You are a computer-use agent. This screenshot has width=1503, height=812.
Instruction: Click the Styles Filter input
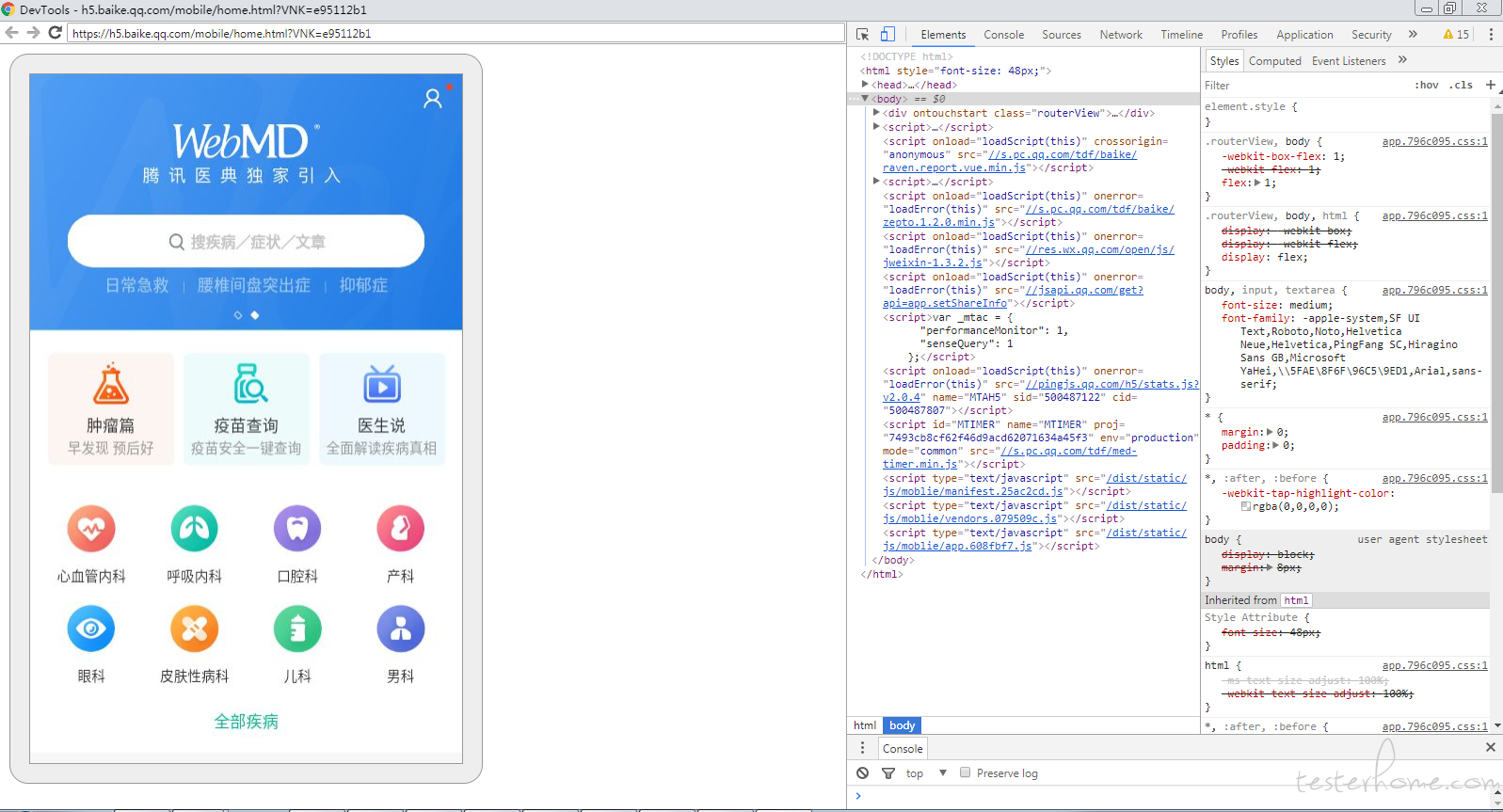(x=1303, y=85)
